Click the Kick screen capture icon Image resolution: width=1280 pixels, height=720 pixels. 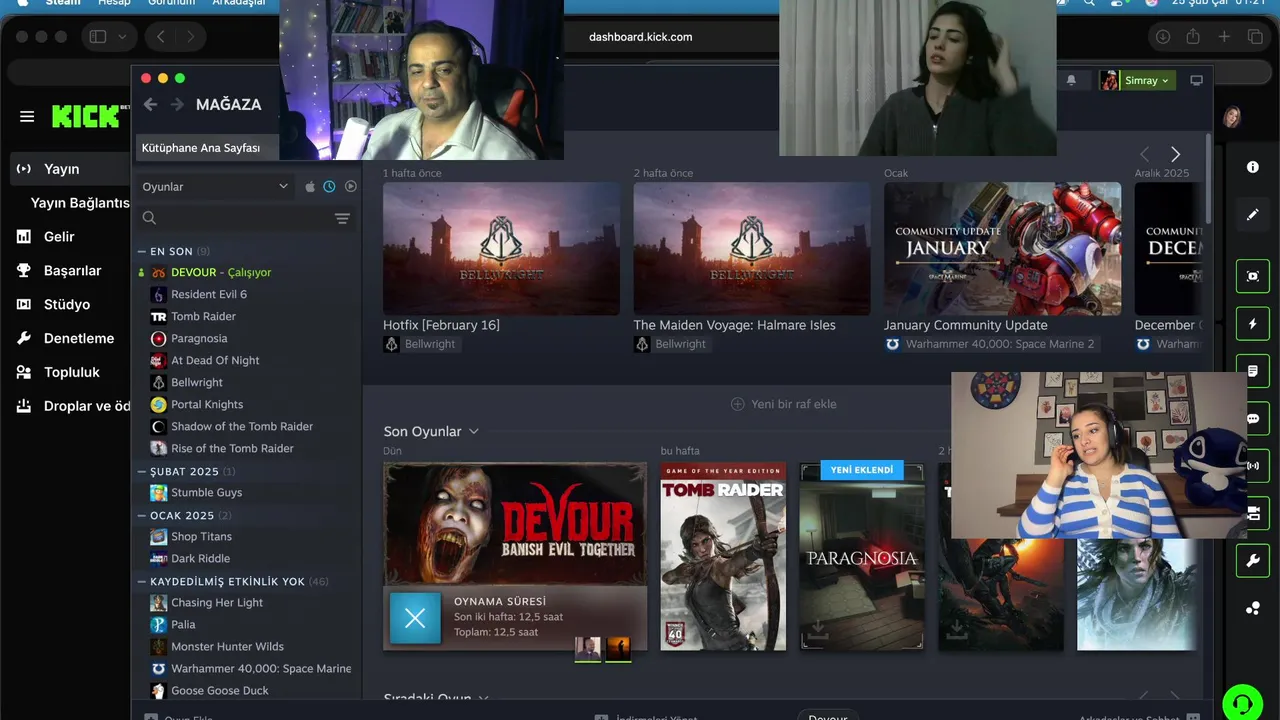pos(1252,276)
